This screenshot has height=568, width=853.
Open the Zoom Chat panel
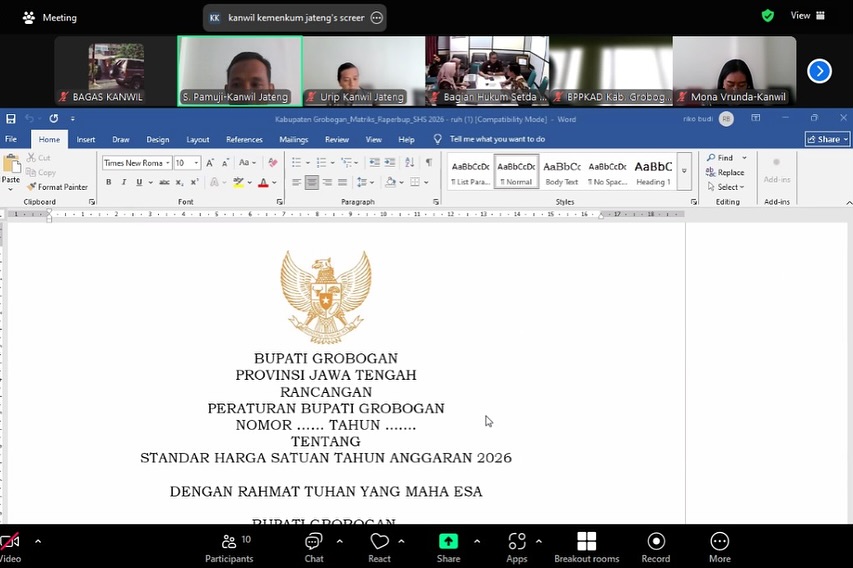313,541
